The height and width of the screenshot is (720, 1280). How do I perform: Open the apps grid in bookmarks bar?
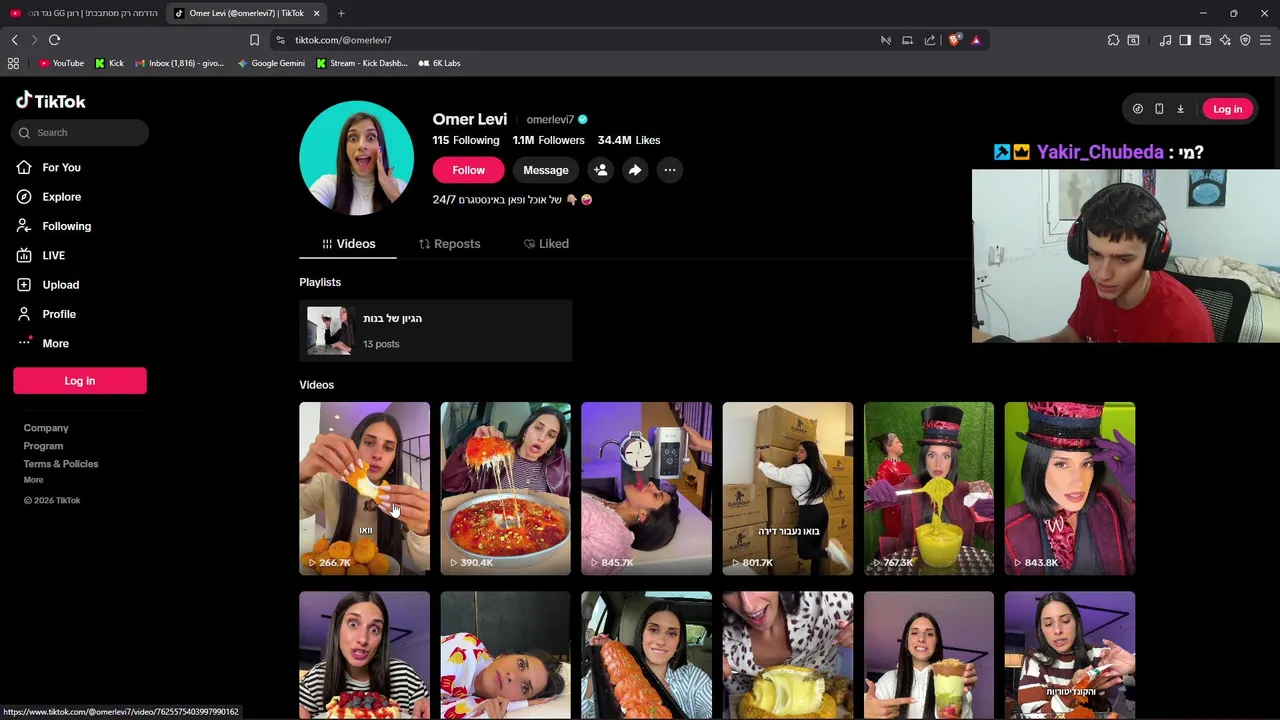[x=13, y=63]
